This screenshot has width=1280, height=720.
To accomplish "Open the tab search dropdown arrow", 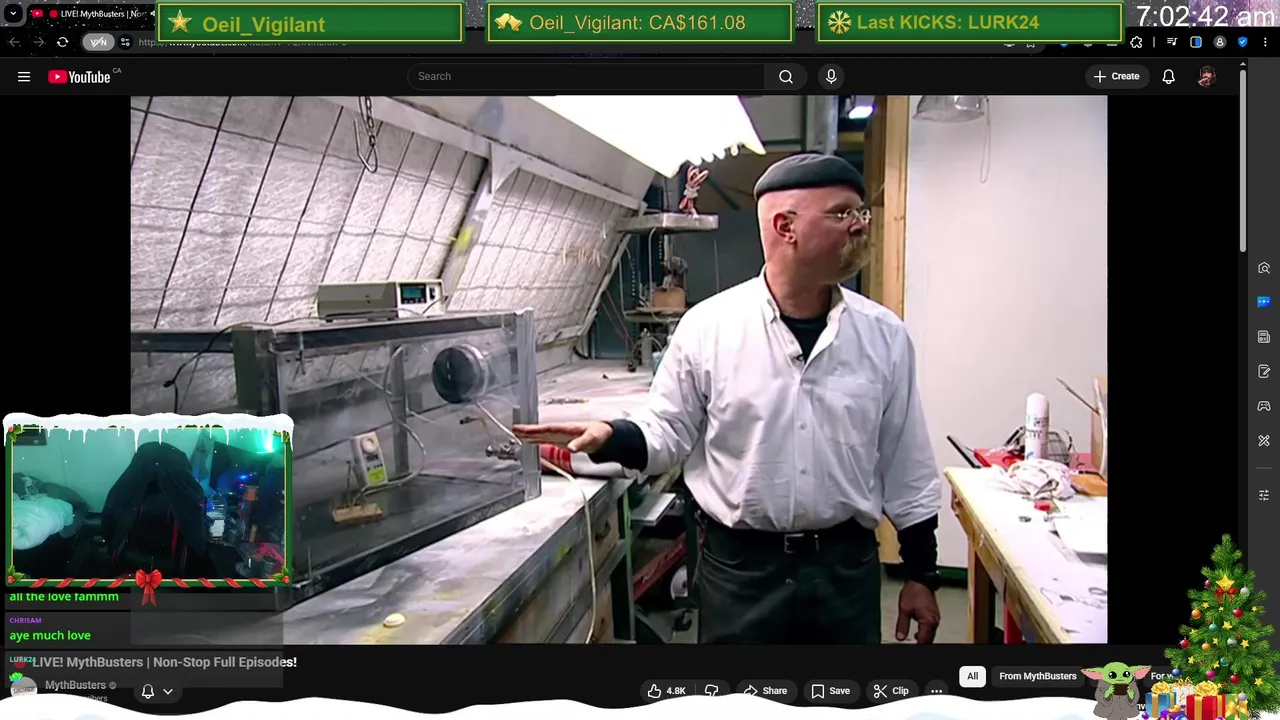I will (x=13, y=14).
